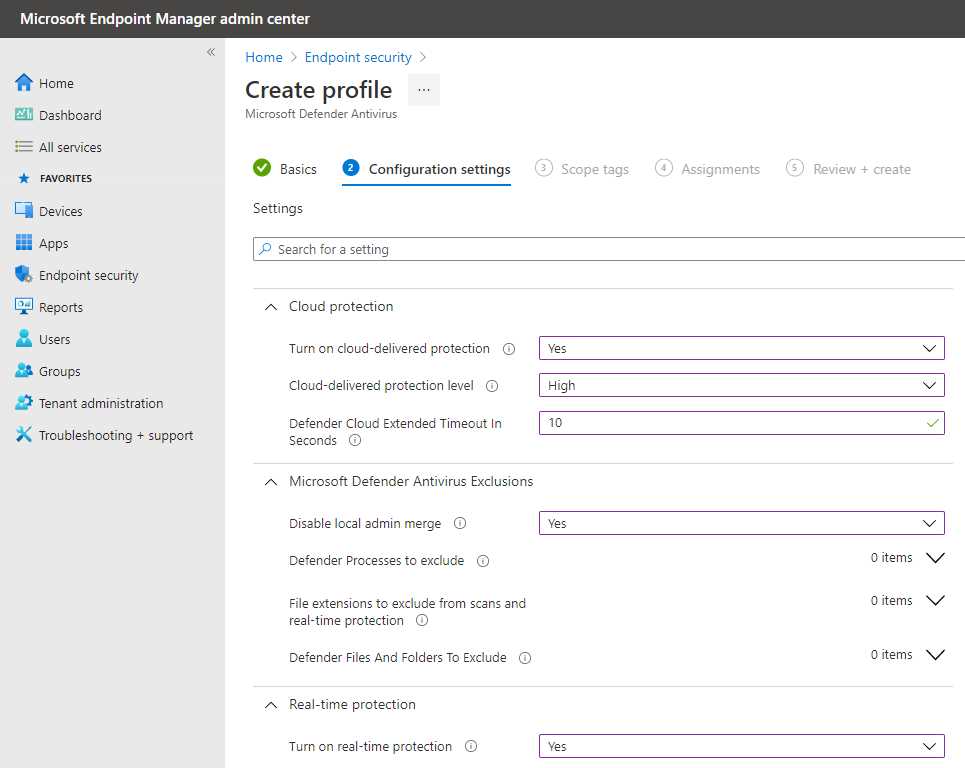The height and width of the screenshot is (768, 965).
Task: Select the Devices icon
Action: point(22,211)
